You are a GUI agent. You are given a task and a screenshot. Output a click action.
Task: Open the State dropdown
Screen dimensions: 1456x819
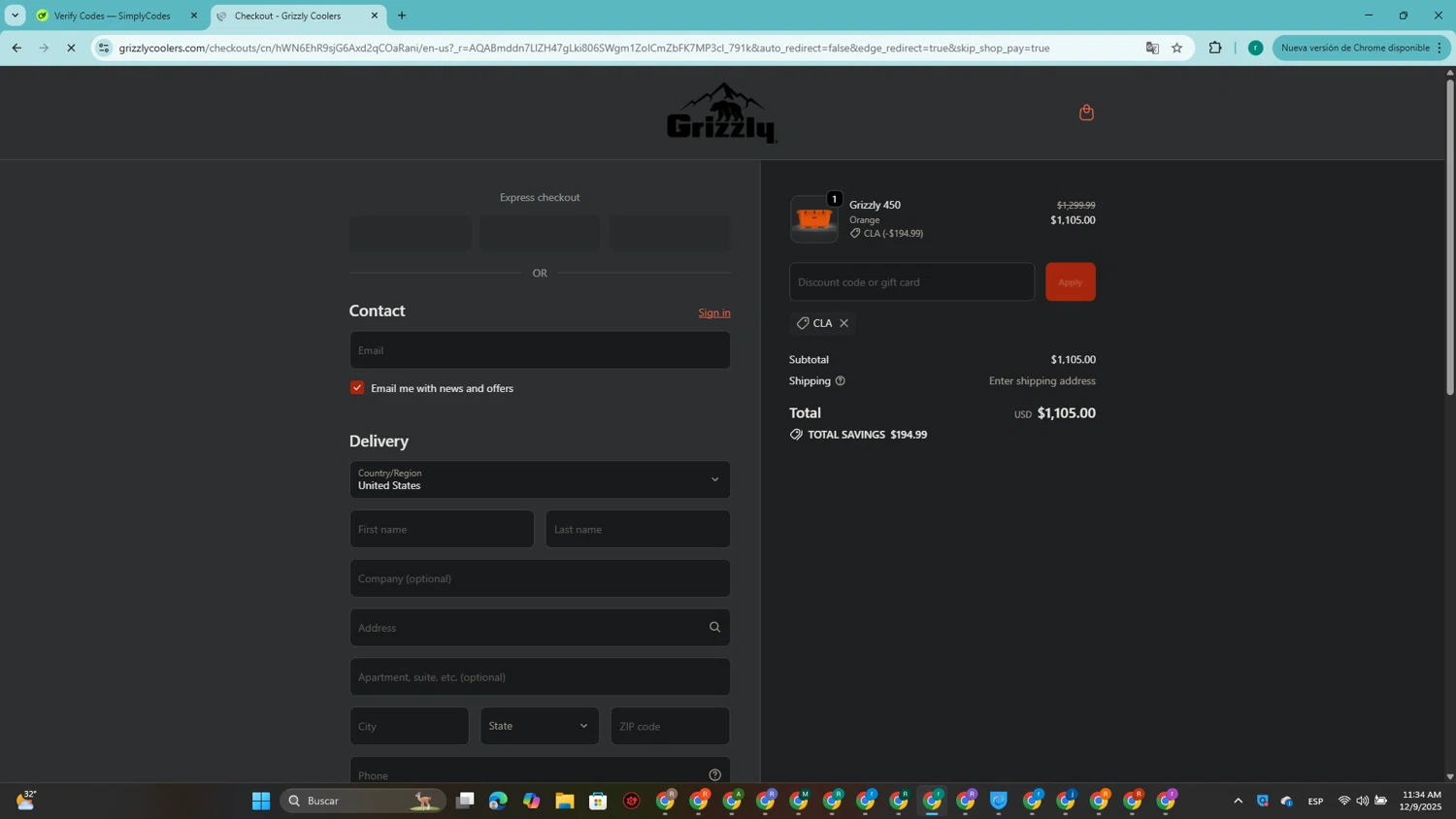tap(540, 726)
